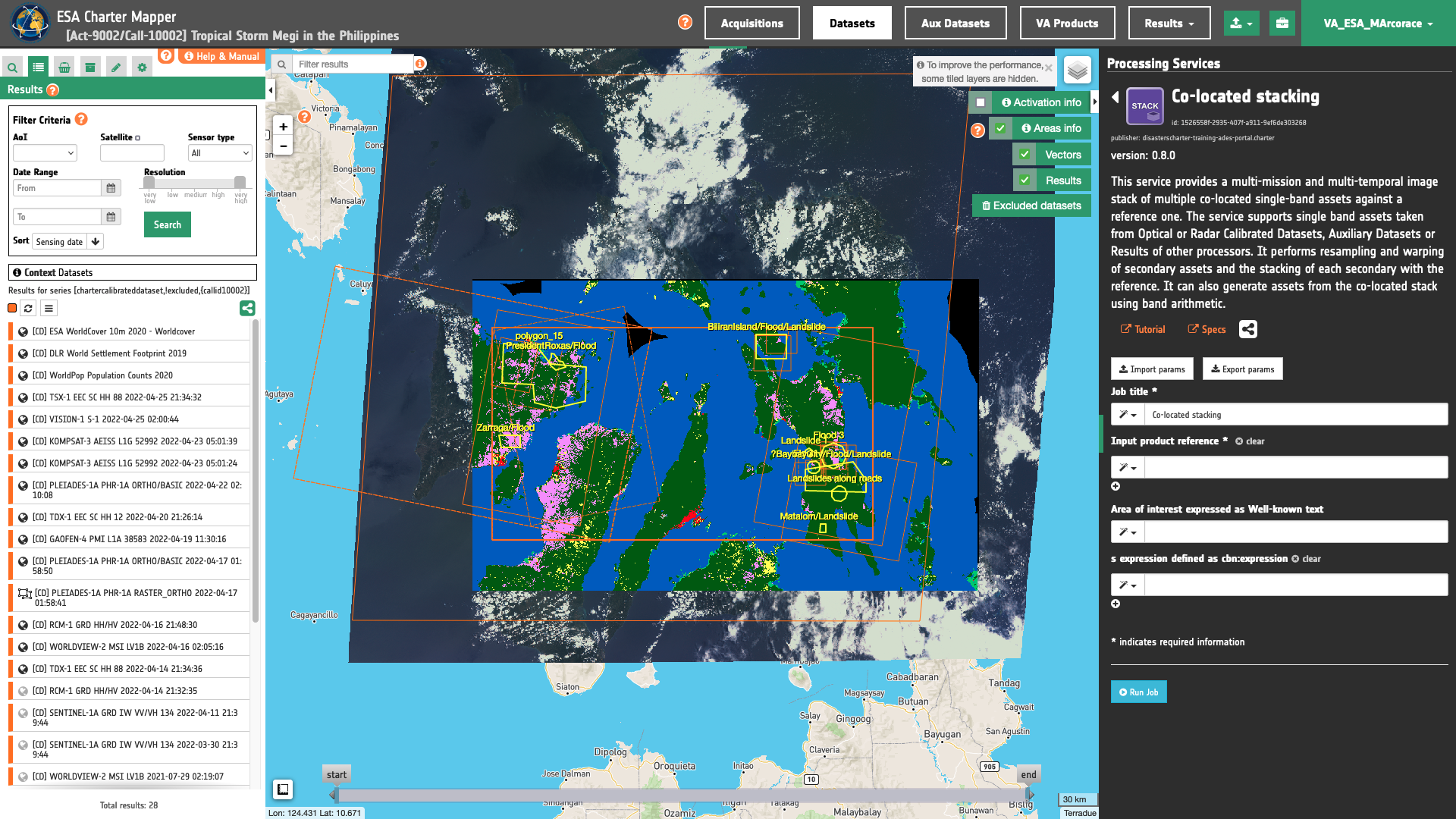The width and height of the screenshot is (1456, 819).
Task: Toggle visibility of DLR World Settlement Footprint
Action: click(24, 353)
